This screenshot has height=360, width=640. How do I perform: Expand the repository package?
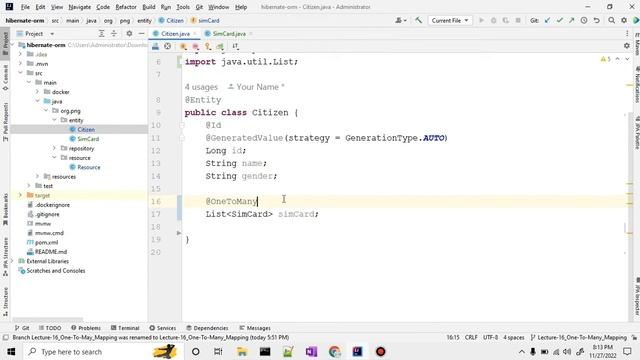[x=54, y=148]
